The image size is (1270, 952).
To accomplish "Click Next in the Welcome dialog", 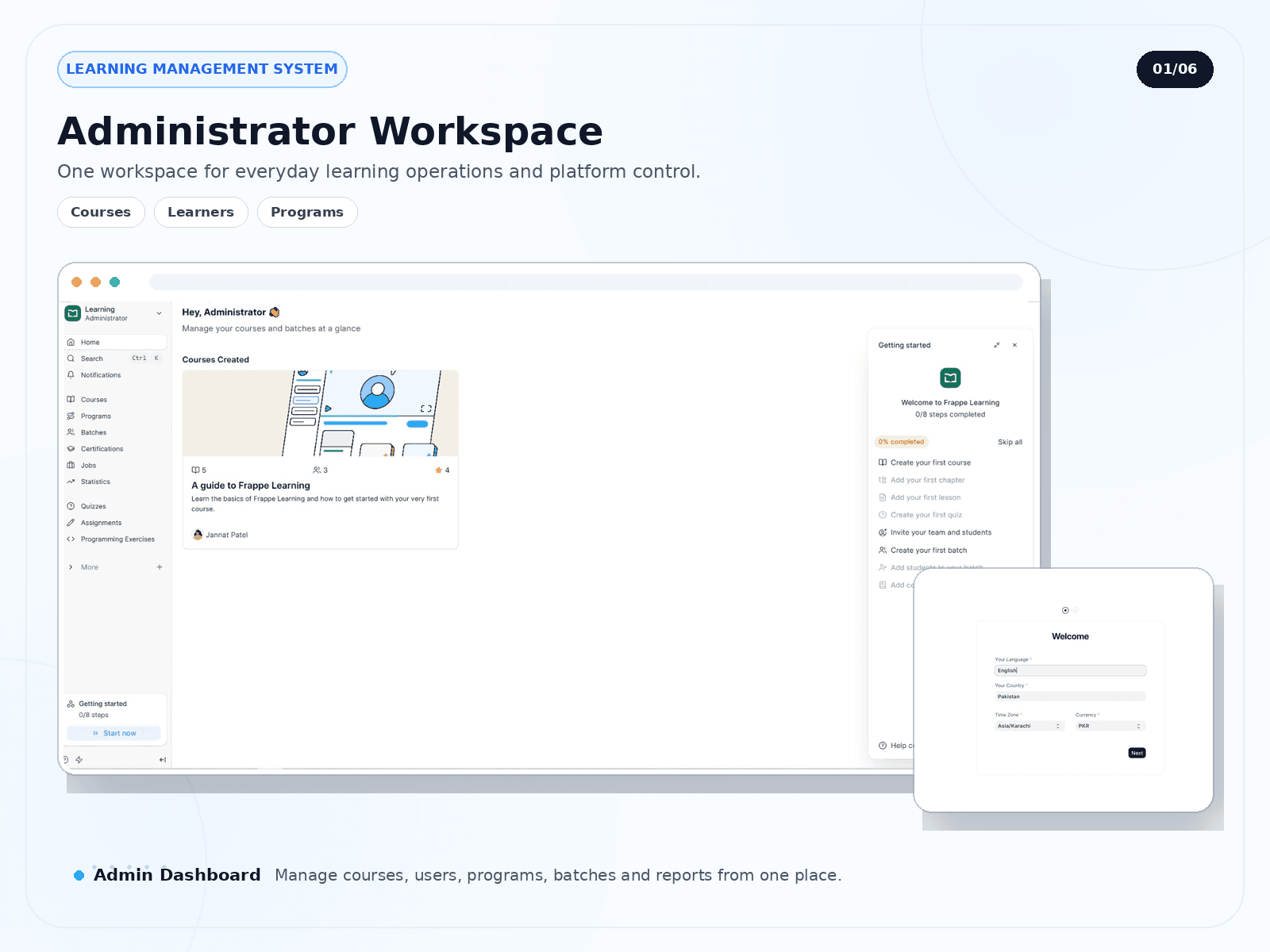I will tap(1137, 753).
